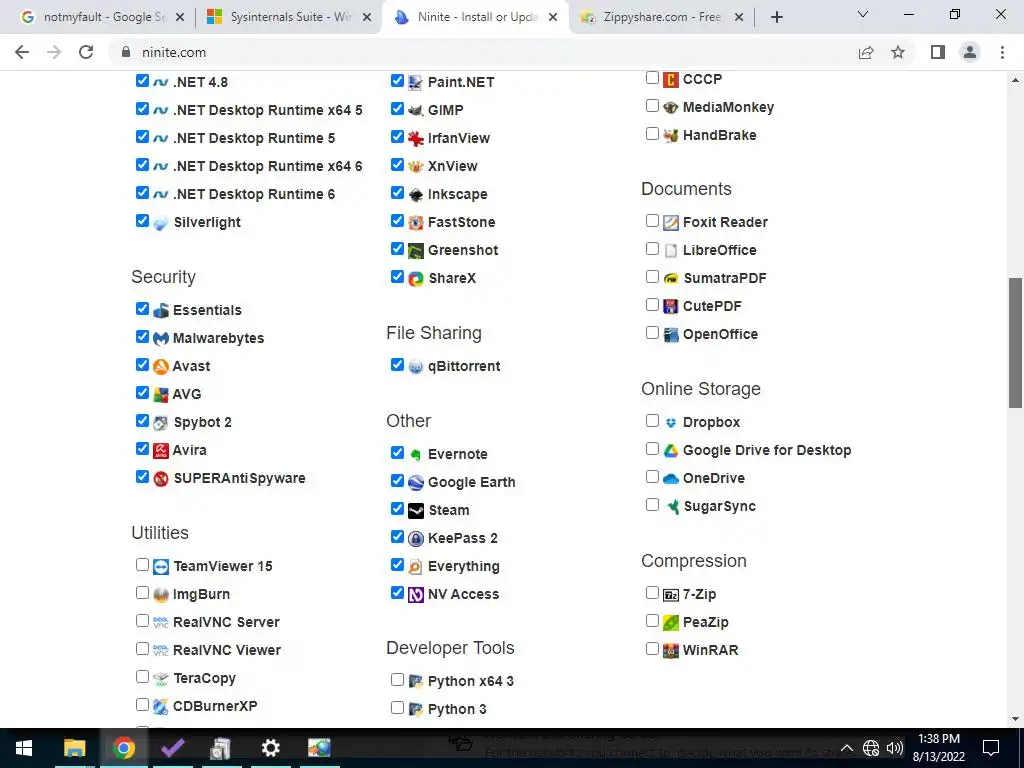Image resolution: width=1024 pixels, height=768 pixels.
Task: Check the LibreOffice checkbox
Action: pos(652,249)
